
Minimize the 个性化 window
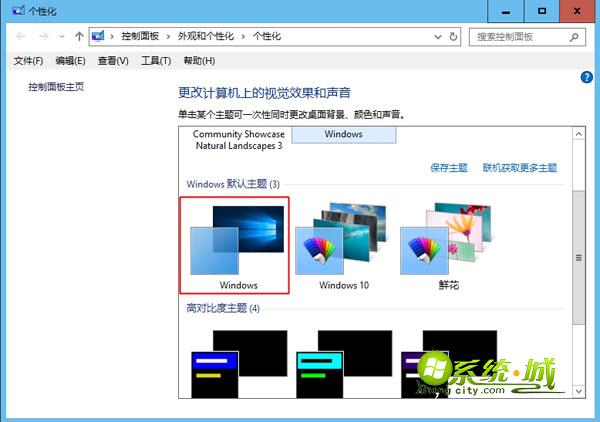tap(505, 11)
